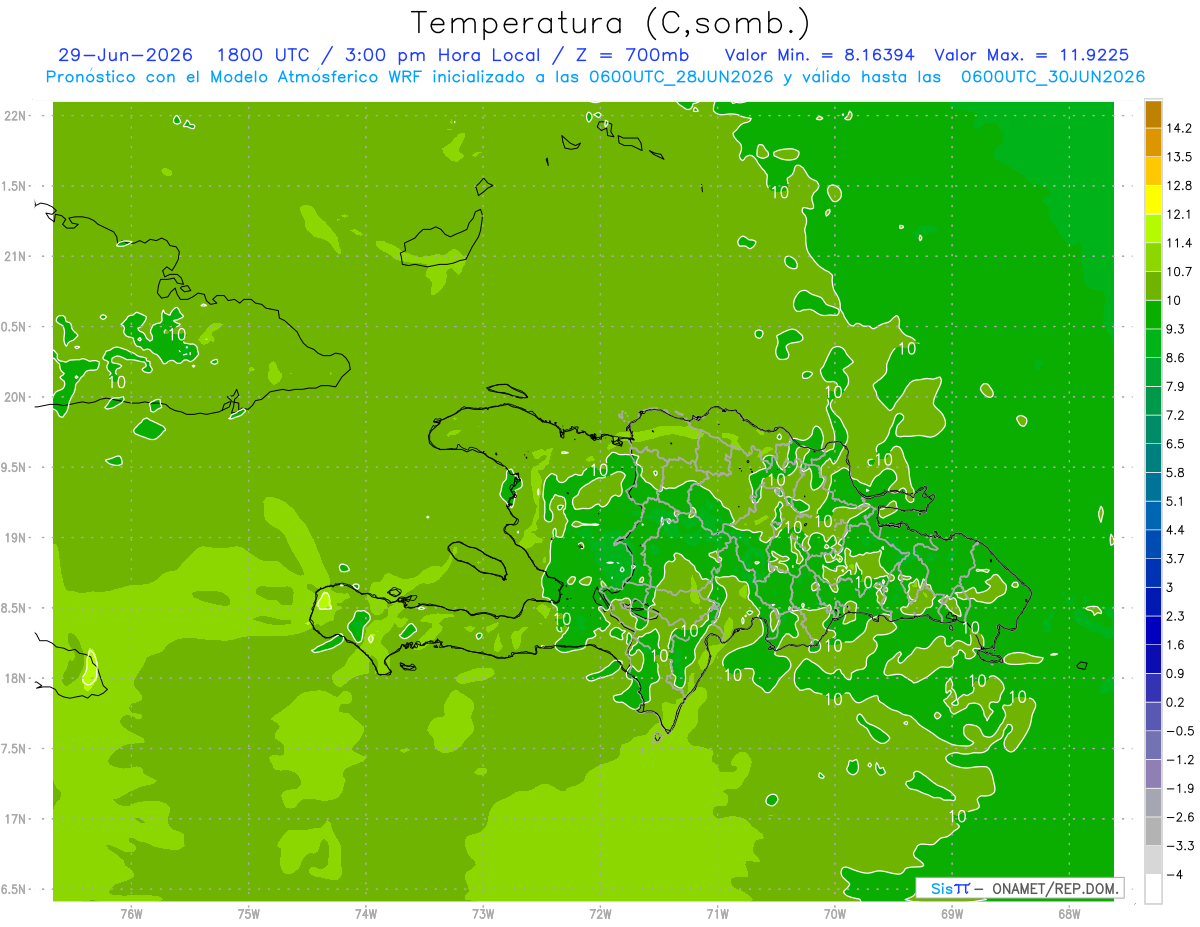1200x927 pixels.
Task: Click the "13.5" color bar value
Action: point(1179,157)
